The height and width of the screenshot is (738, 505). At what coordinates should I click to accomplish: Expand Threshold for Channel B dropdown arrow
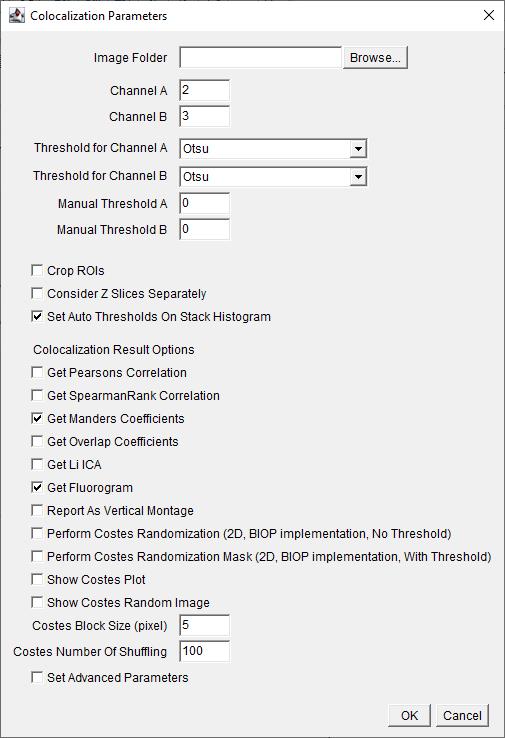(x=358, y=177)
